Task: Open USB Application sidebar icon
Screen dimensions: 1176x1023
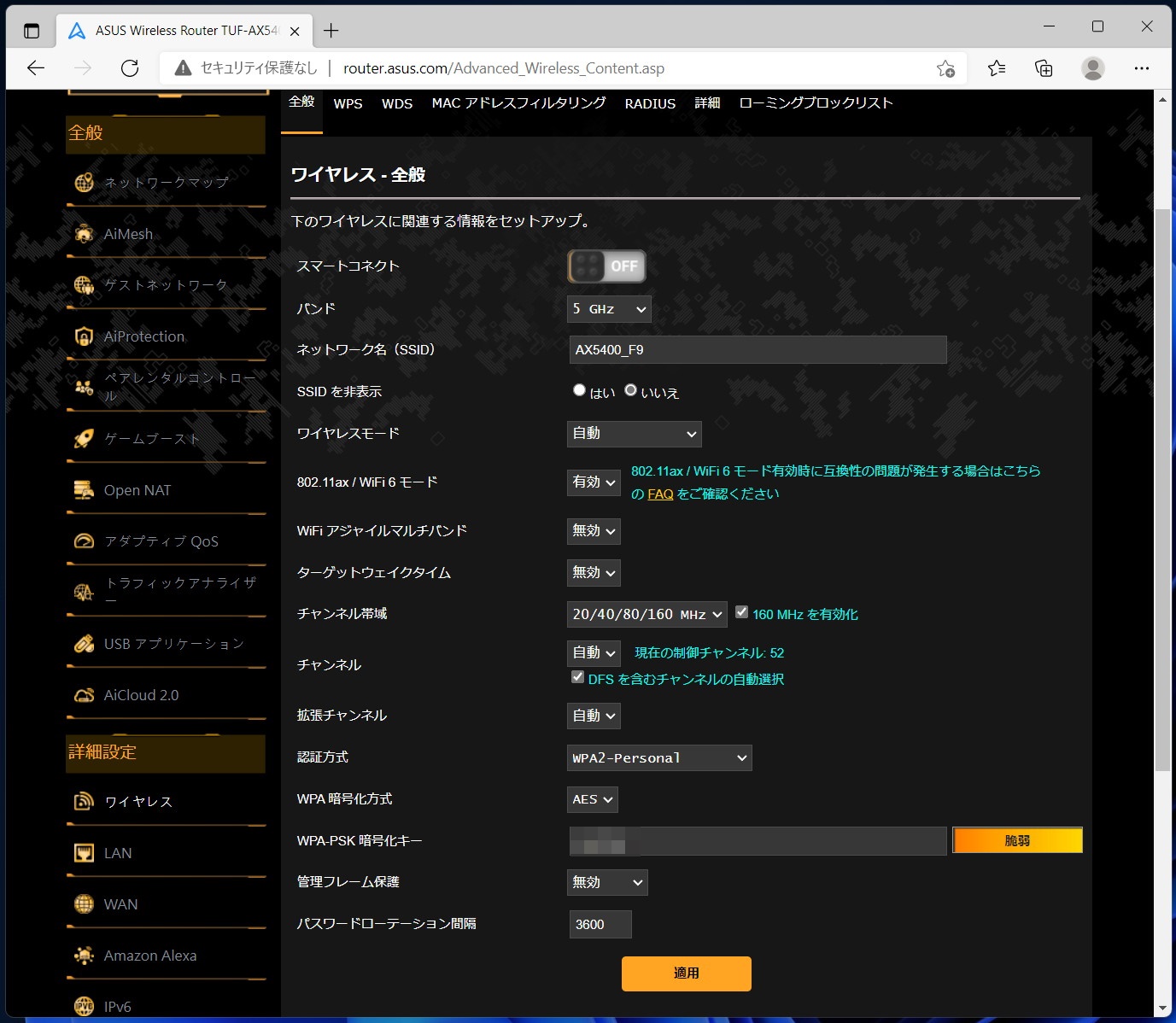Action: point(84,644)
